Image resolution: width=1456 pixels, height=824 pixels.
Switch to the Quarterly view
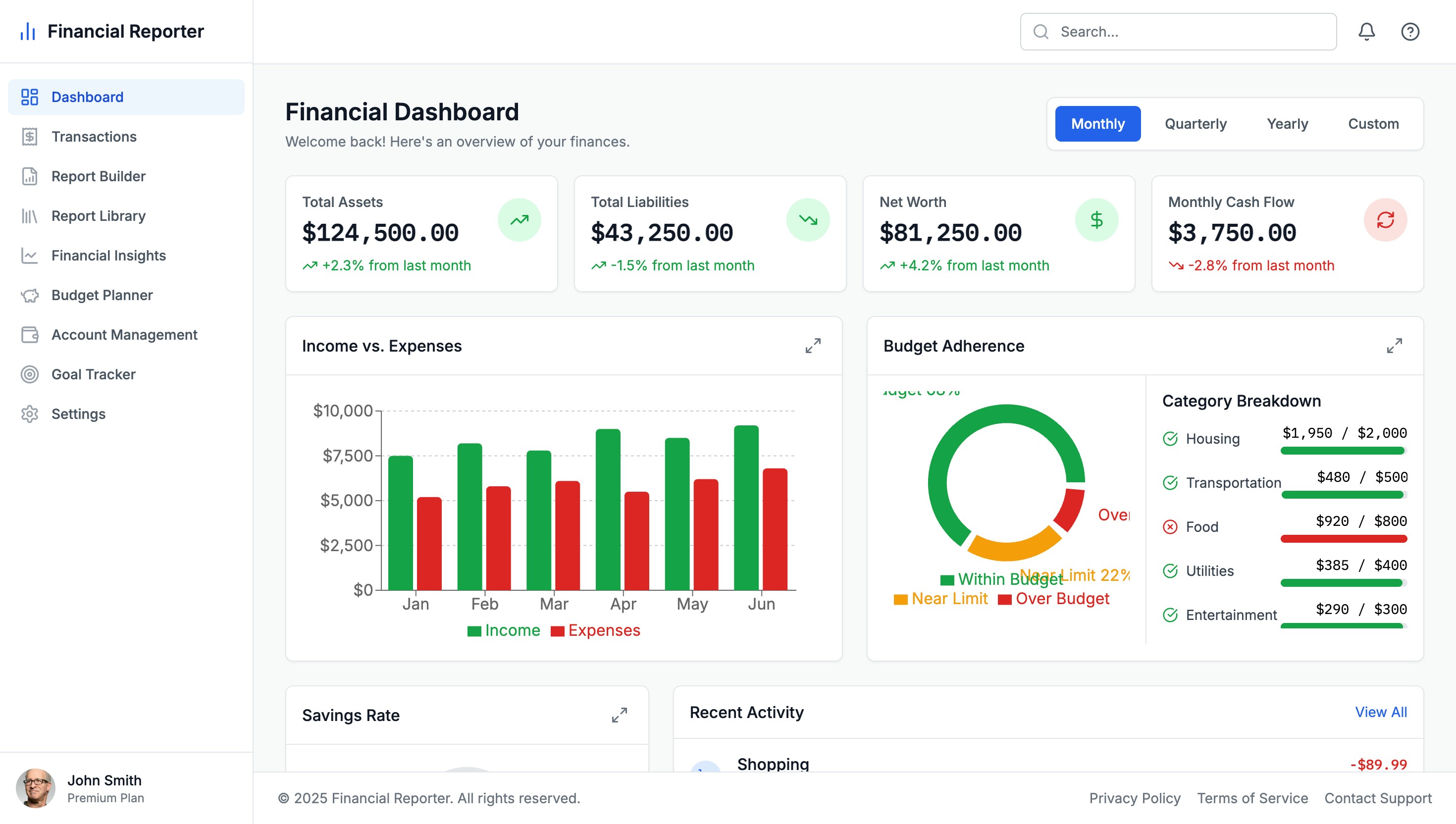point(1195,123)
